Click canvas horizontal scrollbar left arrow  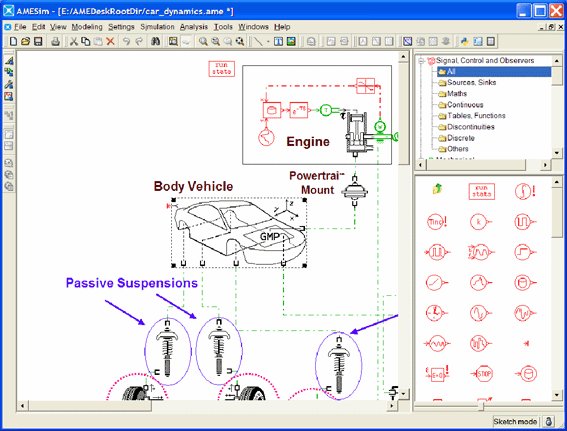[x=22, y=406]
